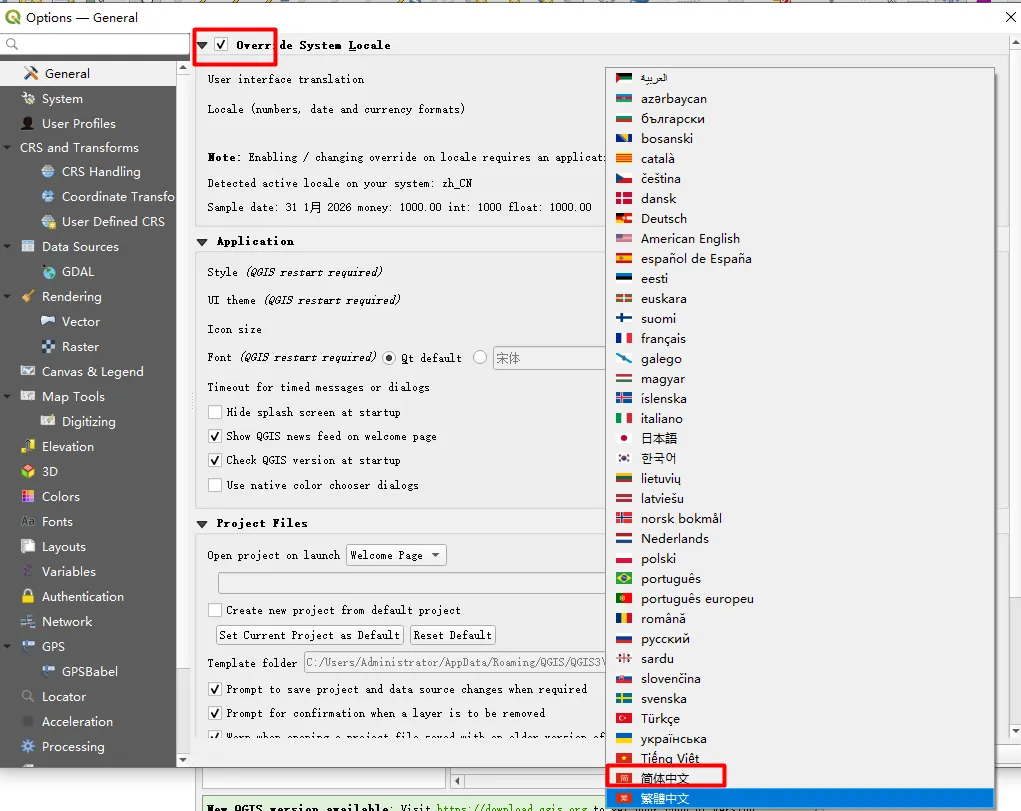
Task: Click the Map Tools icon
Action: (x=28, y=396)
